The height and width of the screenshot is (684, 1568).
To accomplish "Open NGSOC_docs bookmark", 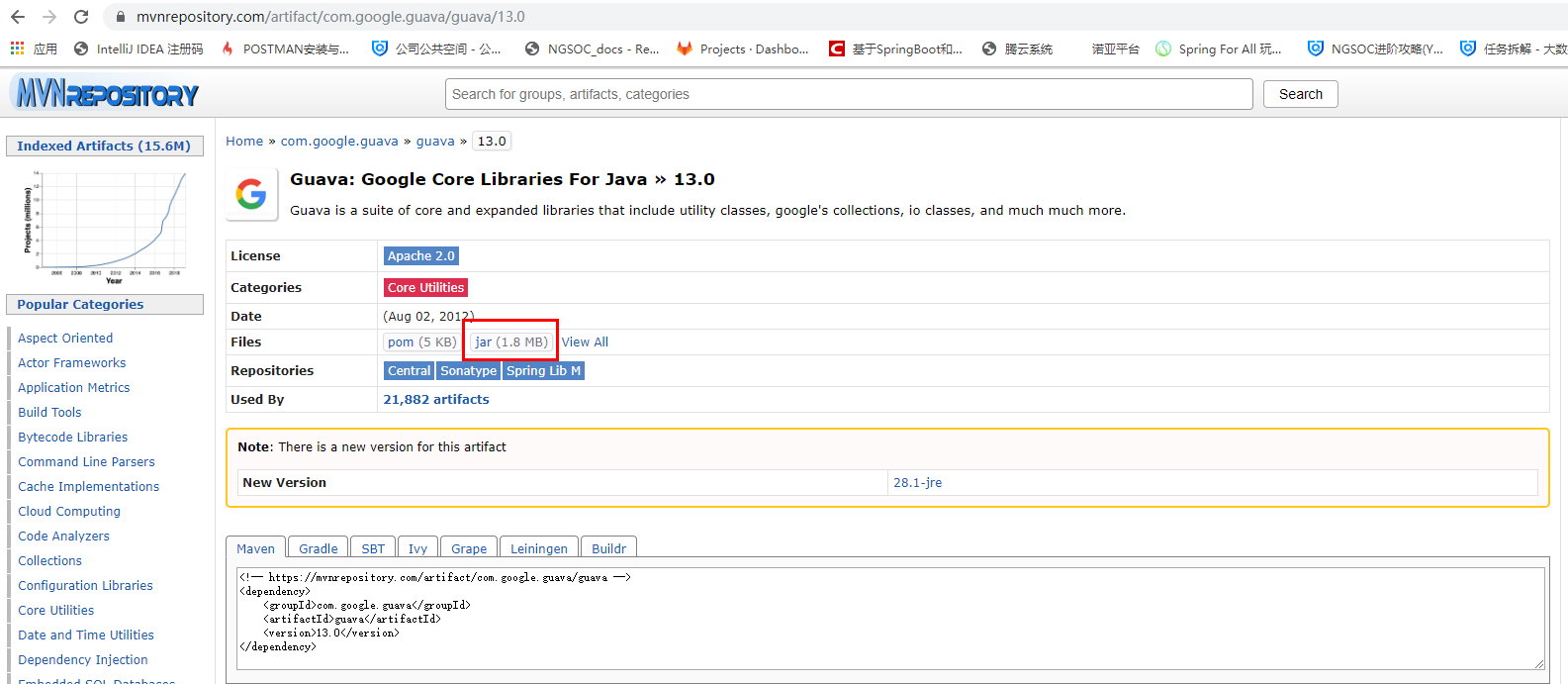I will [592, 49].
